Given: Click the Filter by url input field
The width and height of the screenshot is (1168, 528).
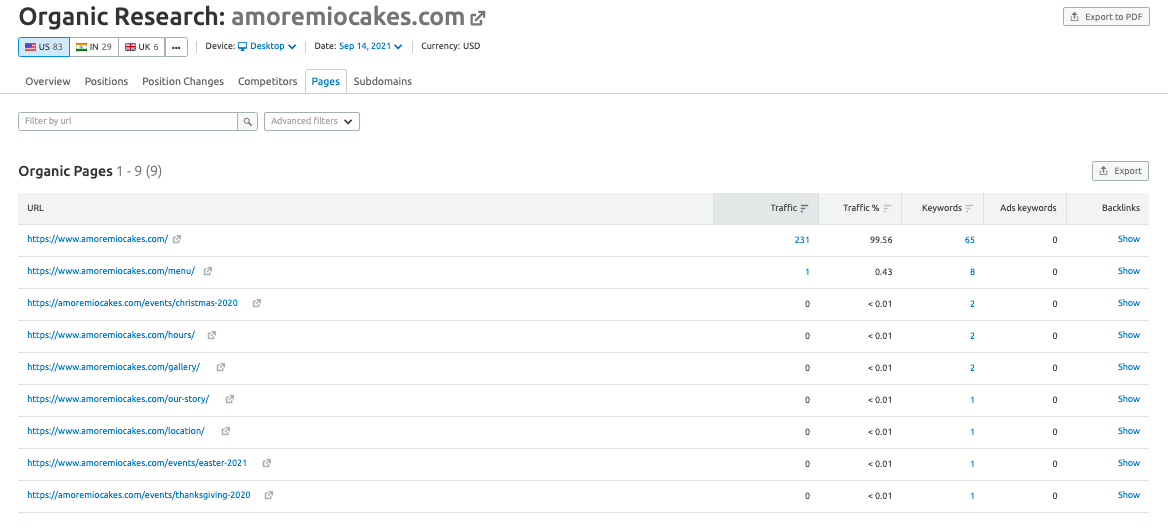Looking at the screenshot, I should click(128, 121).
